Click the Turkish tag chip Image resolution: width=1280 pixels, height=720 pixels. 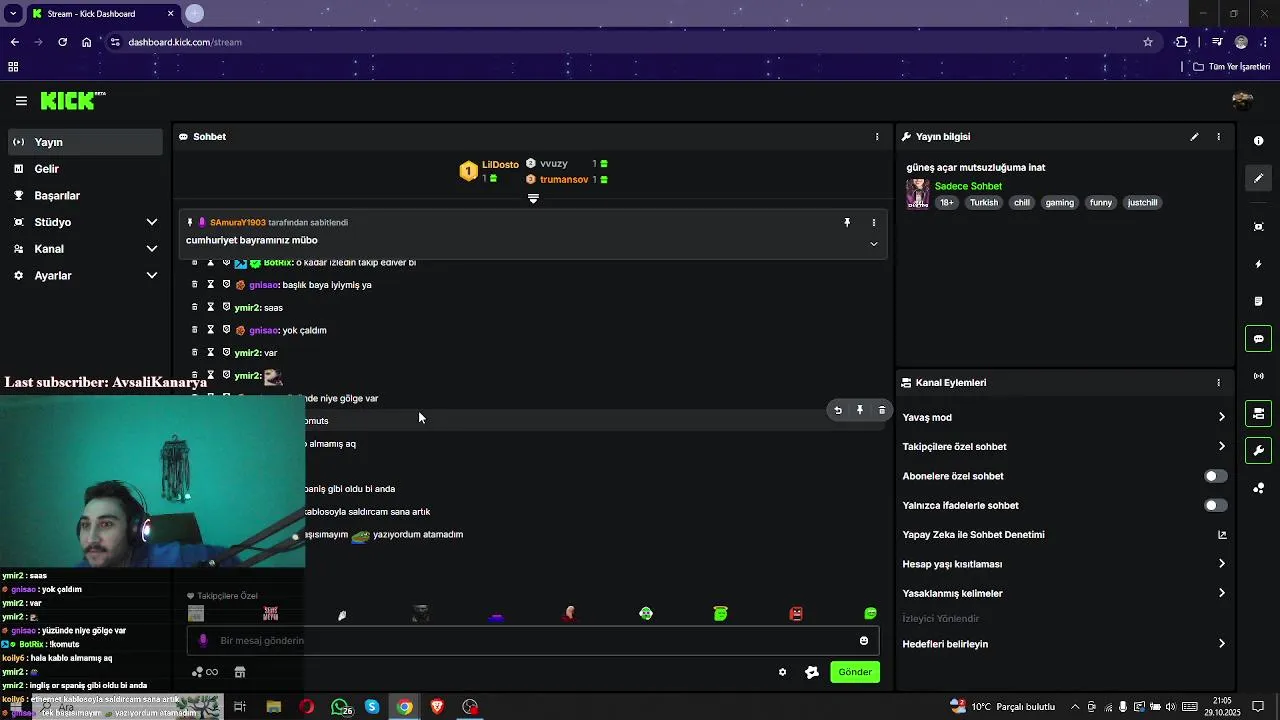coord(983,203)
